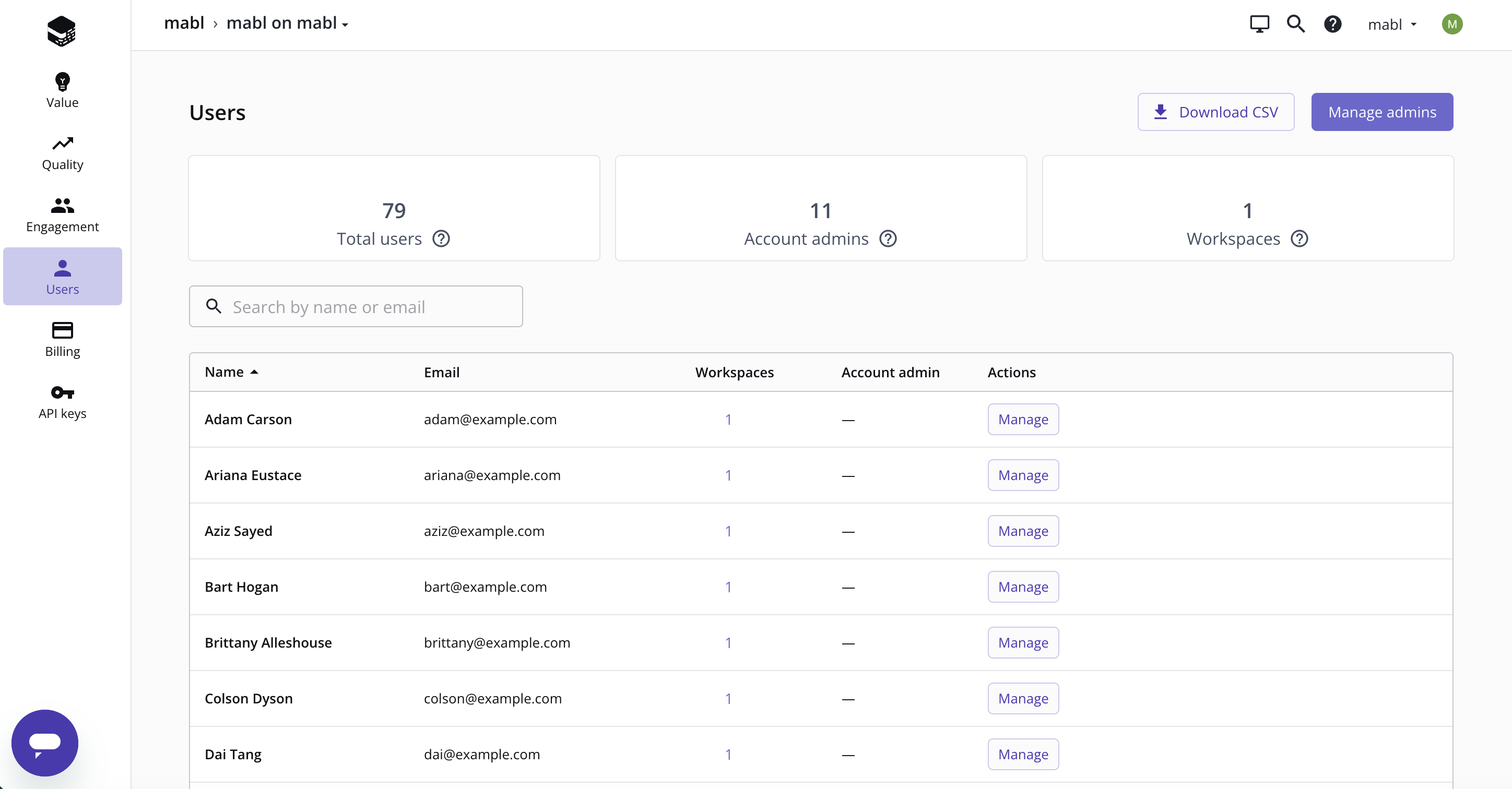Manage user Colson Dyson

[x=1023, y=698]
